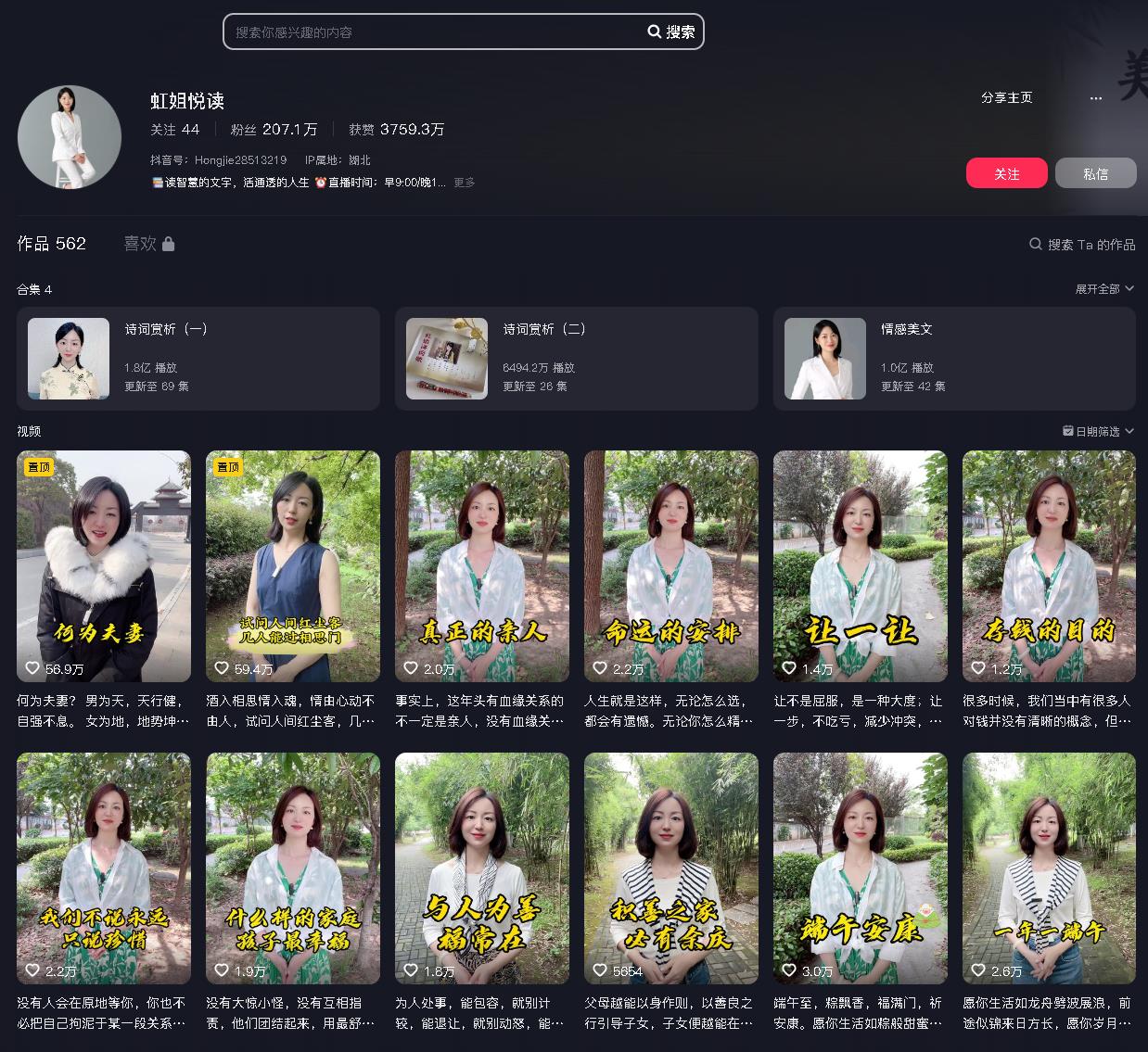
Task: Click the search magnifier icon in top bar
Action: click(x=655, y=32)
